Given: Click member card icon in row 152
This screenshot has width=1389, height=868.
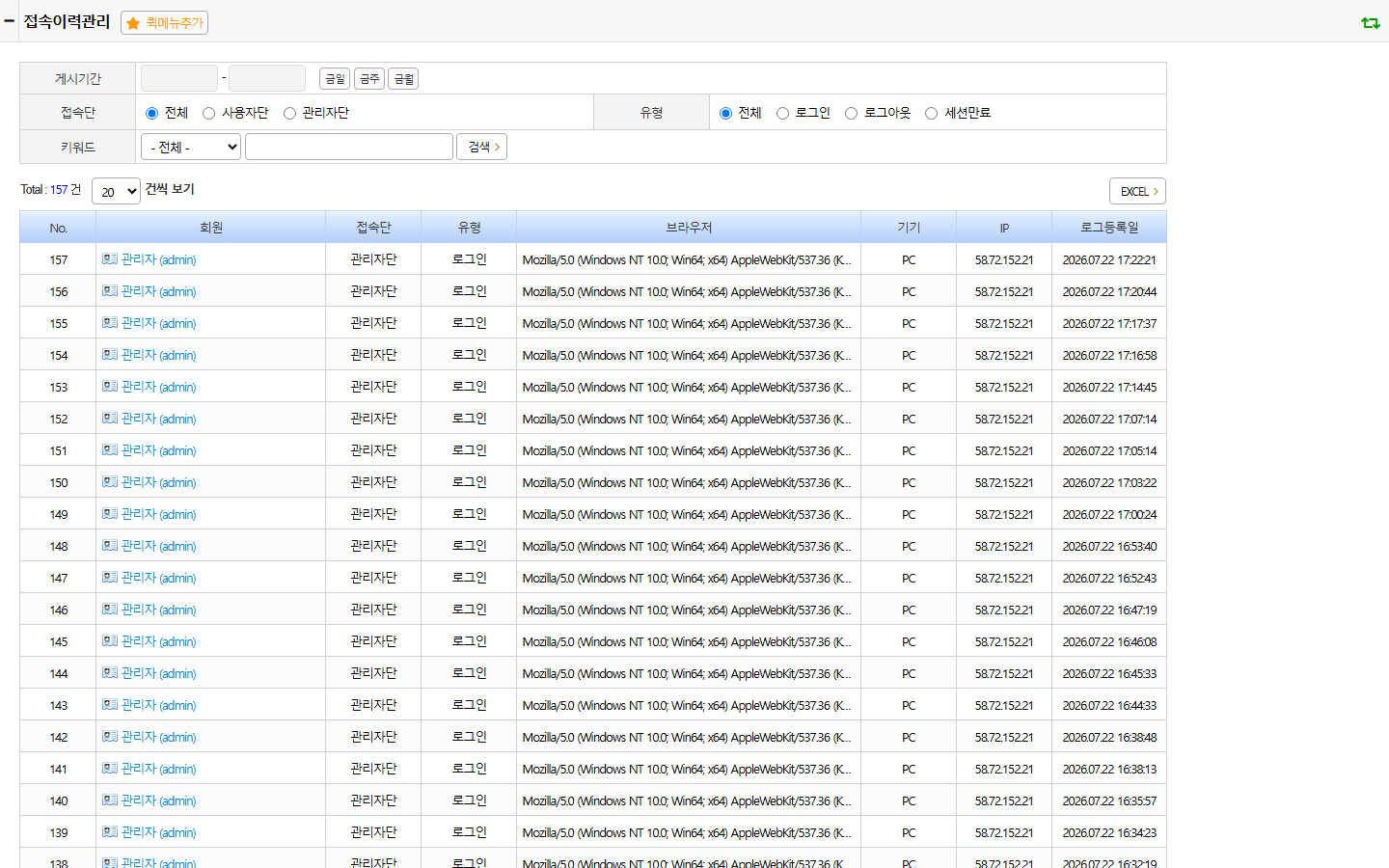Looking at the screenshot, I should [110, 418].
